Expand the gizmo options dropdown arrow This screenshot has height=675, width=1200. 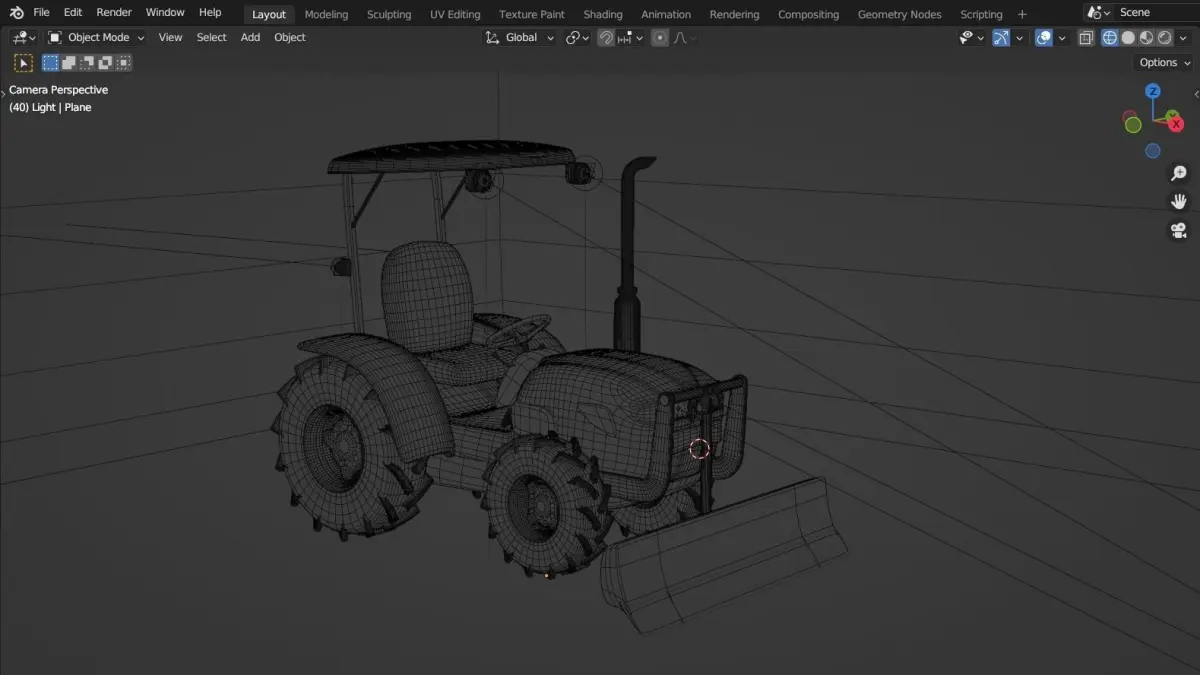click(1019, 37)
